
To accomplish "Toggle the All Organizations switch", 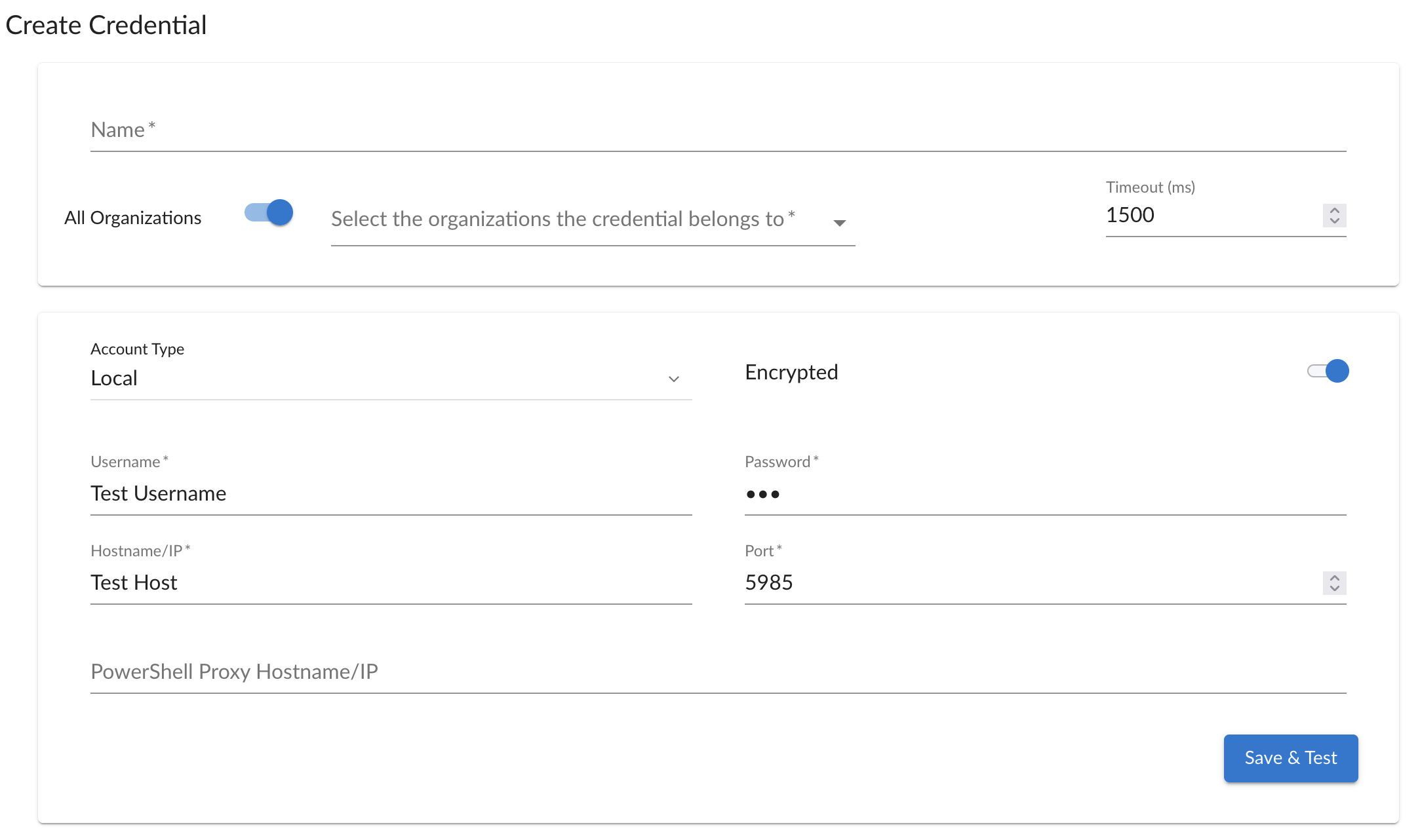I will [269, 213].
